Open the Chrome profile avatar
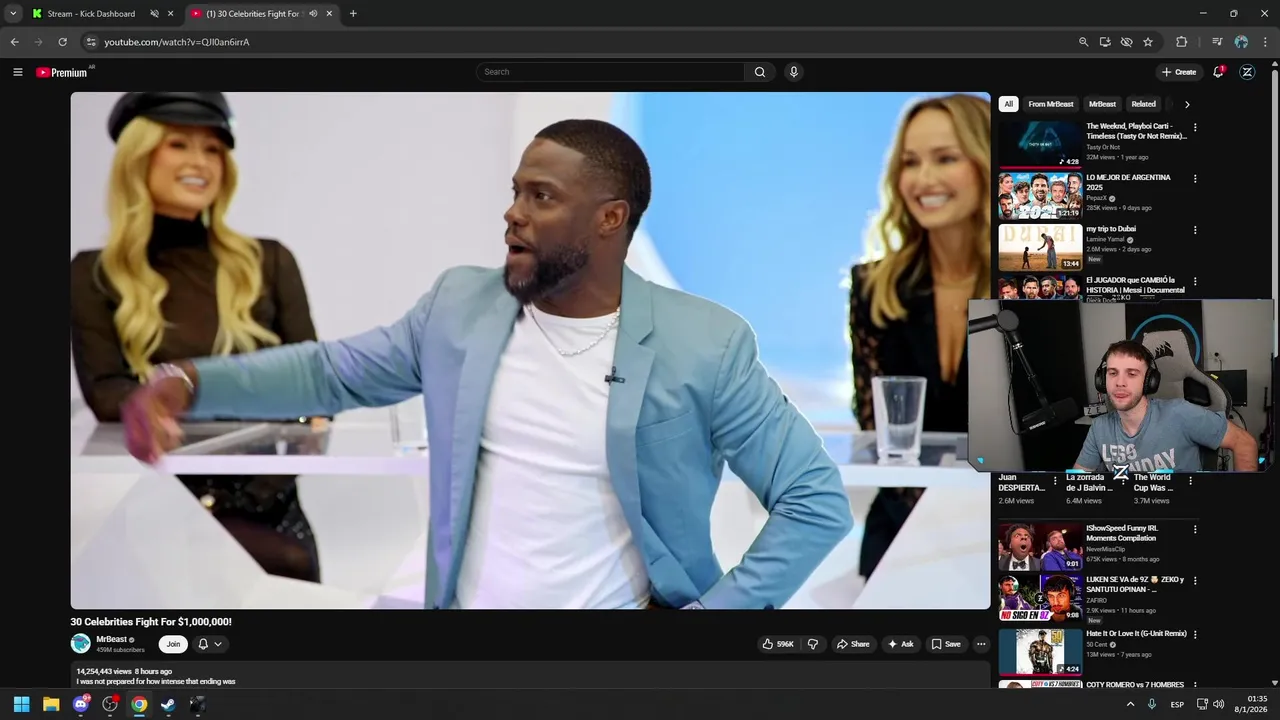The width and height of the screenshot is (1280, 720). click(1241, 42)
